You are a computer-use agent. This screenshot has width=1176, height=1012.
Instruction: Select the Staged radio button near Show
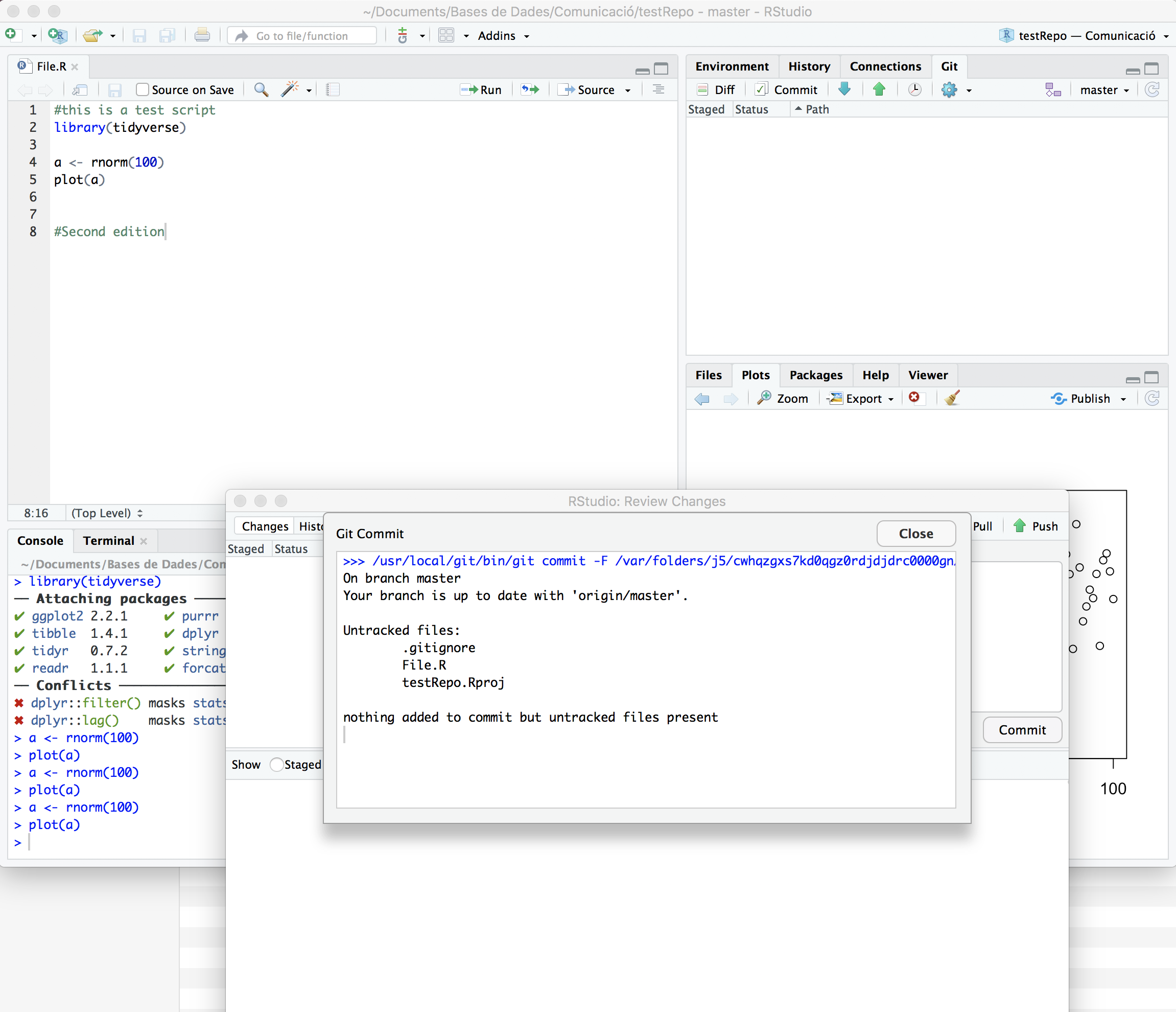tap(277, 765)
